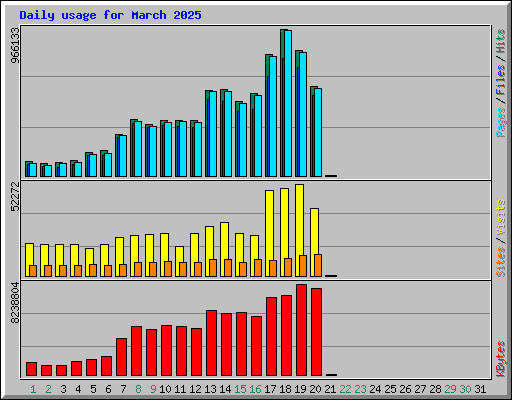Click day 20 on the x-axis
Image resolution: width=512 pixels, height=400 pixels.
click(315, 389)
